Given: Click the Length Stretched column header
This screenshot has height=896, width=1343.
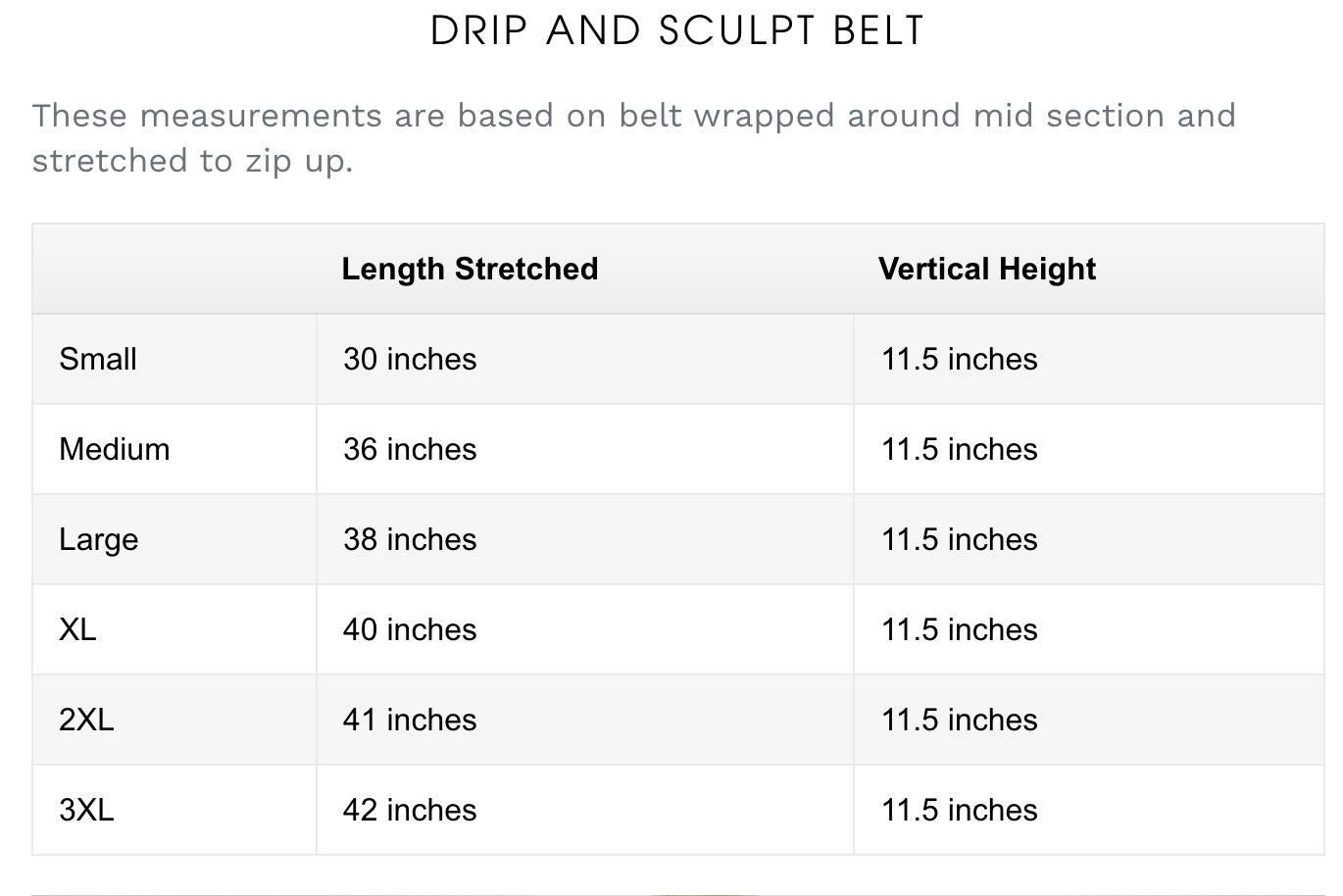Looking at the screenshot, I should pos(470,269).
